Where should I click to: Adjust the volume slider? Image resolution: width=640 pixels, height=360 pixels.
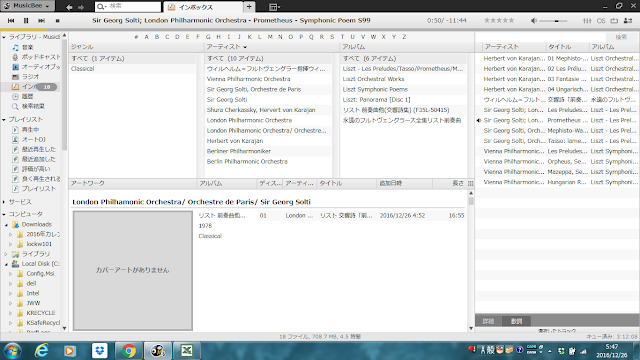[x=553, y=20]
